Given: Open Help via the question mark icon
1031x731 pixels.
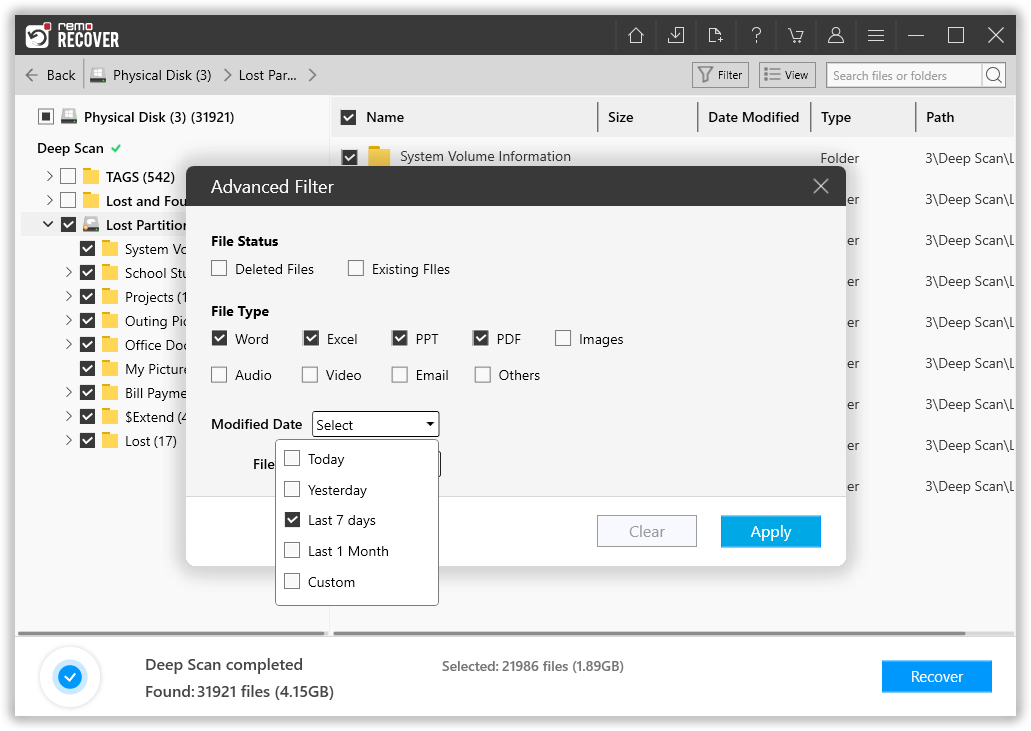Looking at the screenshot, I should 755,34.
